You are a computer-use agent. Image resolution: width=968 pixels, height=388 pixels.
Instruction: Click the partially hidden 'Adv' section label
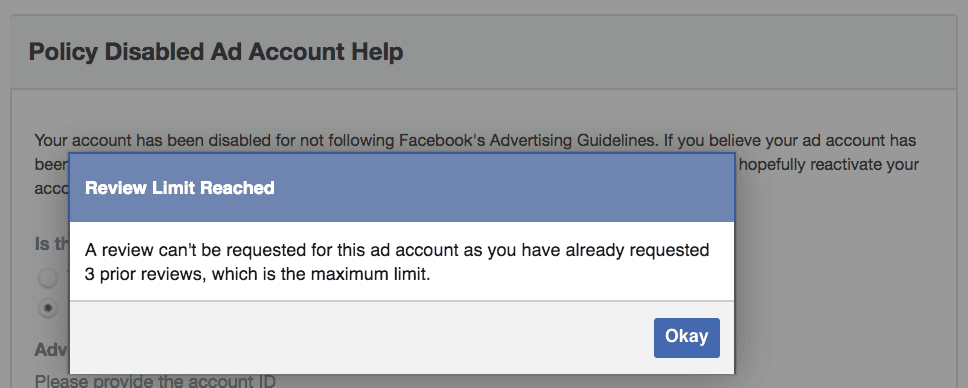pos(52,350)
